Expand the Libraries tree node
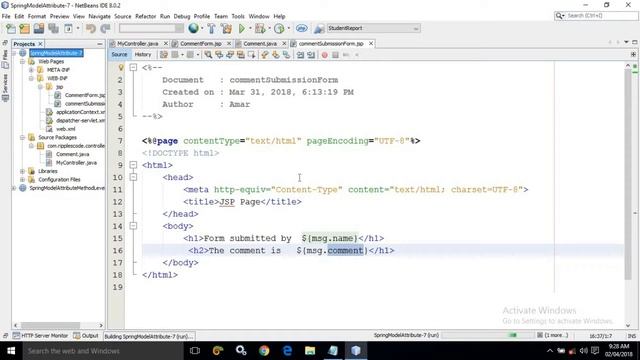The image size is (640, 360). [x=22, y=171]
